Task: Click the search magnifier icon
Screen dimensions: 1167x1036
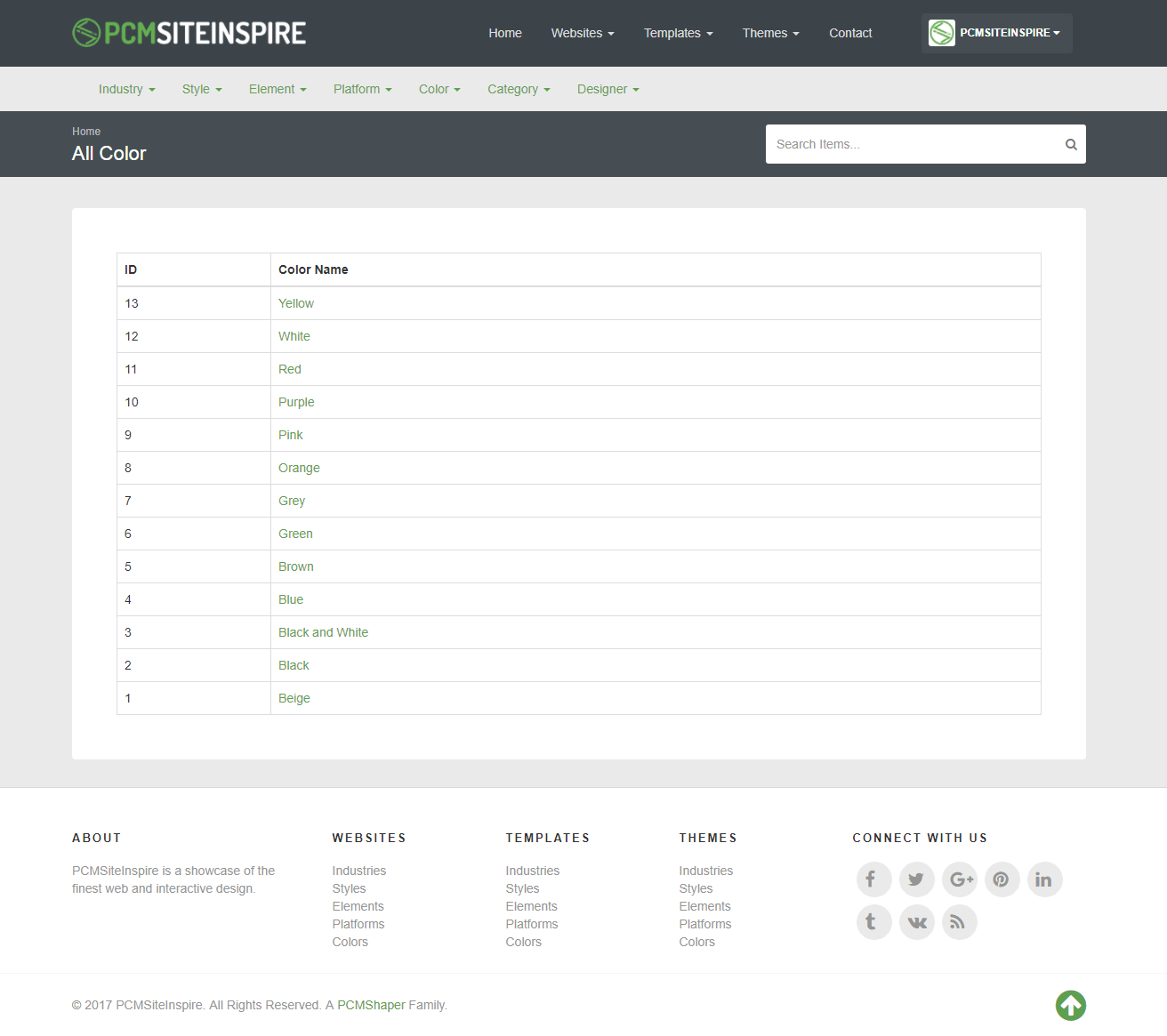Action: coord(1071,144)
